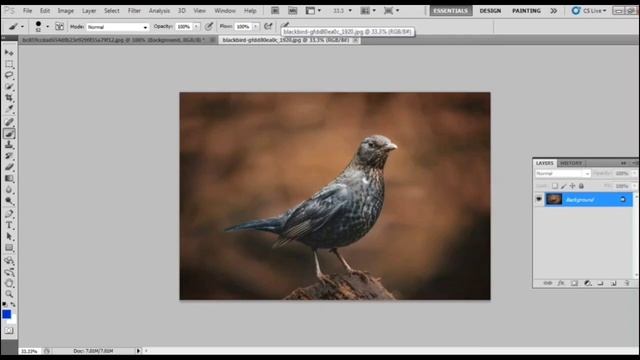Add a layer mask

coord(574,283)
